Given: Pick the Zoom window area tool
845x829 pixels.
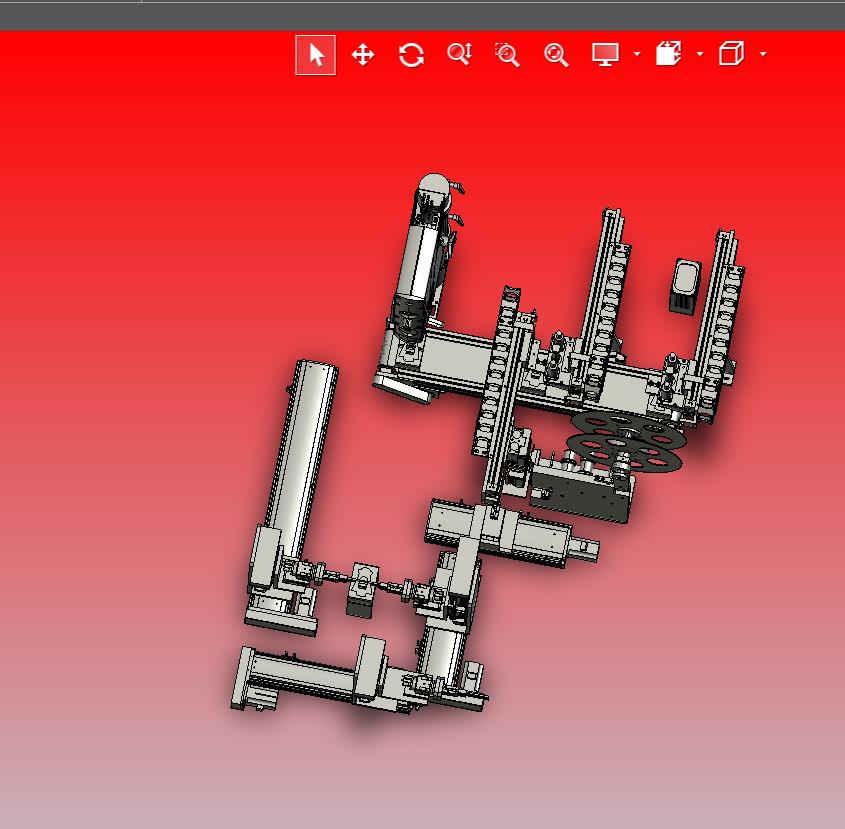Looking at the screenshot, I should coord(507,55).
